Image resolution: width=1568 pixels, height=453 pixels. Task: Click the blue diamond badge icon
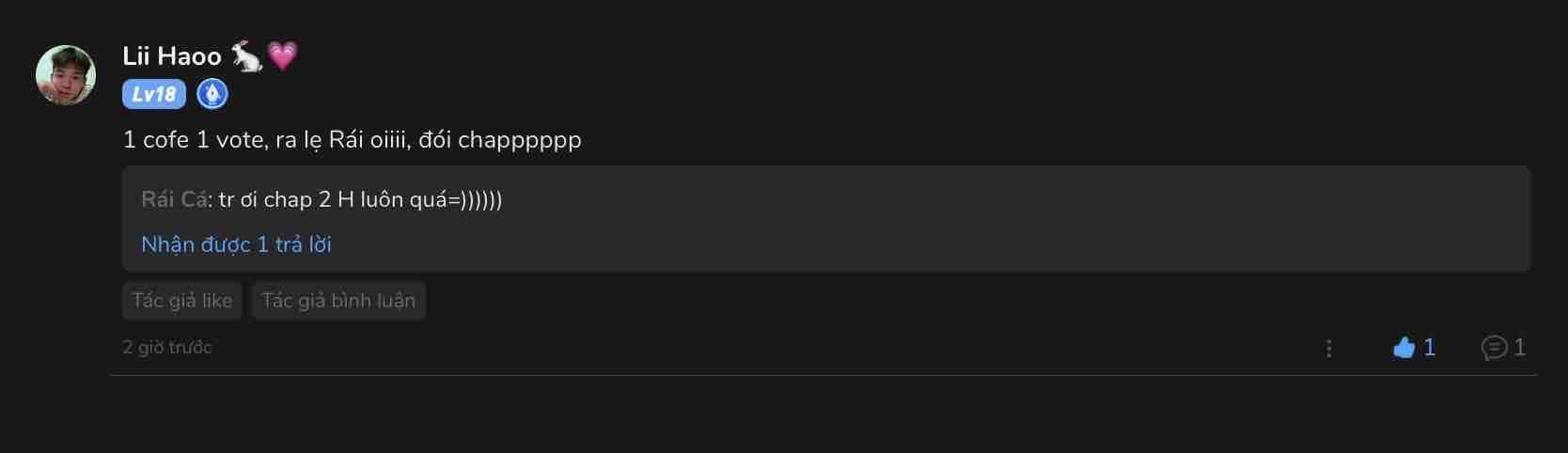pyautogui.click(x=212, y=94)
